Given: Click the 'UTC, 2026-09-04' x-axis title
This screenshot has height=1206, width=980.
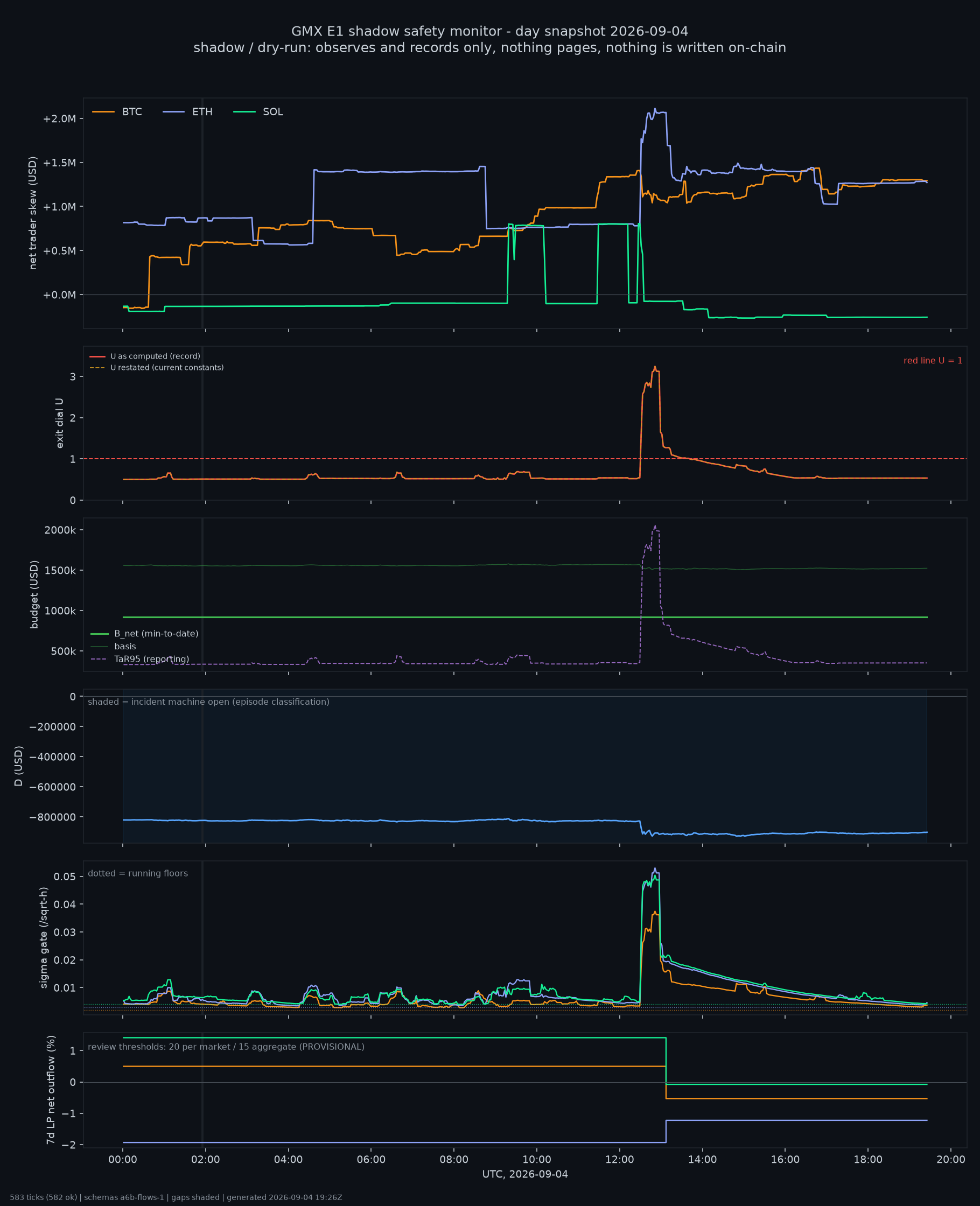Looking at the screenshot, I should 525,1174.
